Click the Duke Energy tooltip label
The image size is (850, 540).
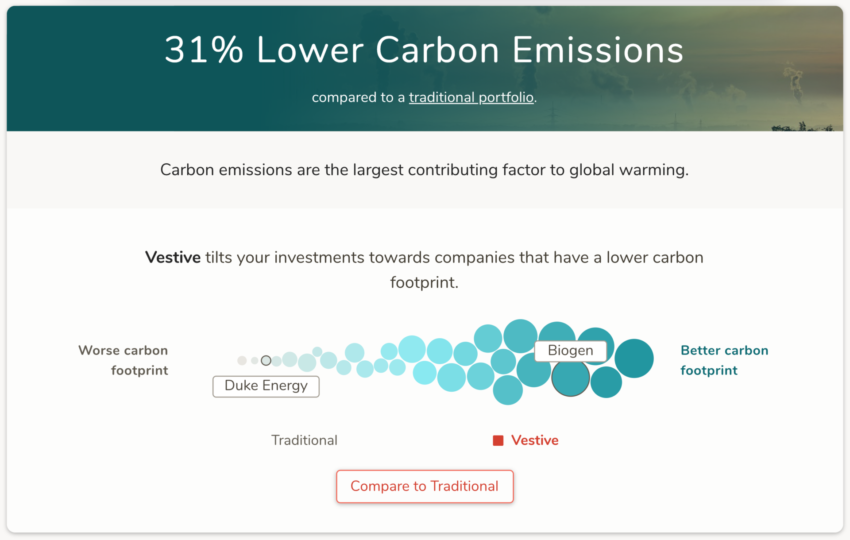(266, 386)
